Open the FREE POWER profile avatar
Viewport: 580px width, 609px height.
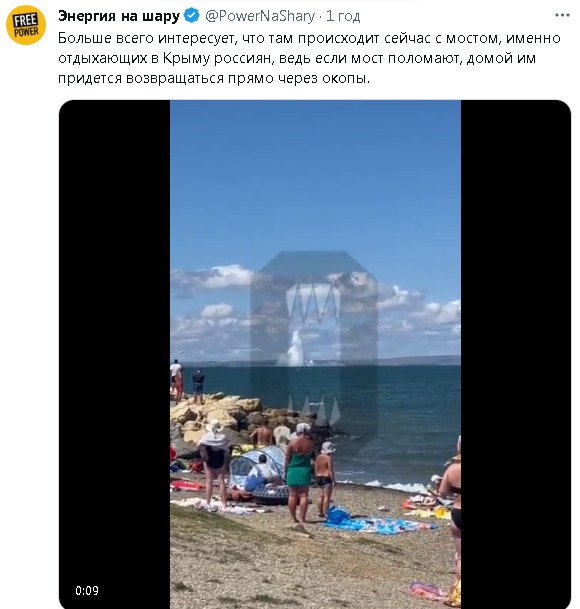(26, 25)
